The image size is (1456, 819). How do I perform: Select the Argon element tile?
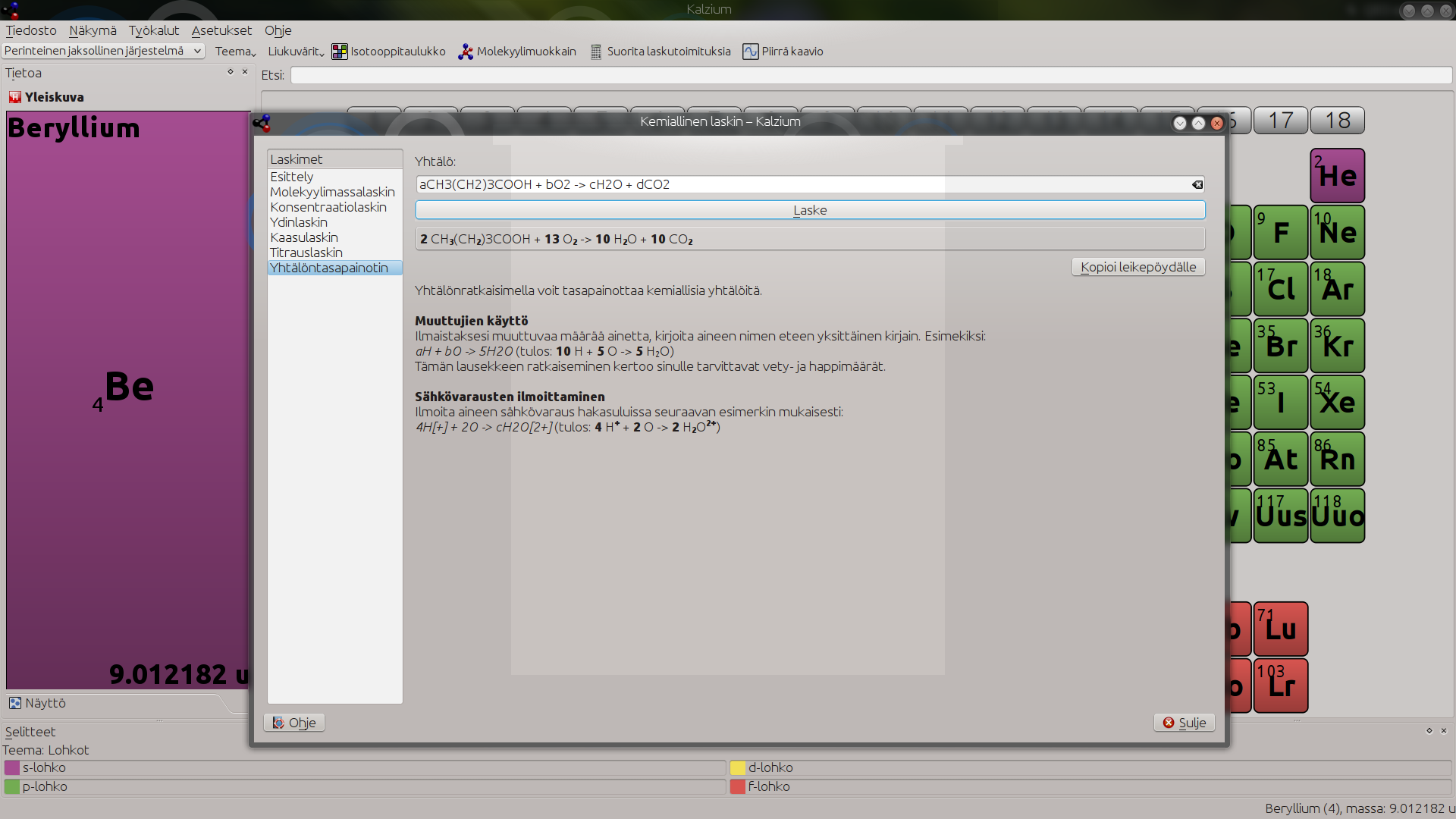pyautogui.click(x=1338, y=289)
